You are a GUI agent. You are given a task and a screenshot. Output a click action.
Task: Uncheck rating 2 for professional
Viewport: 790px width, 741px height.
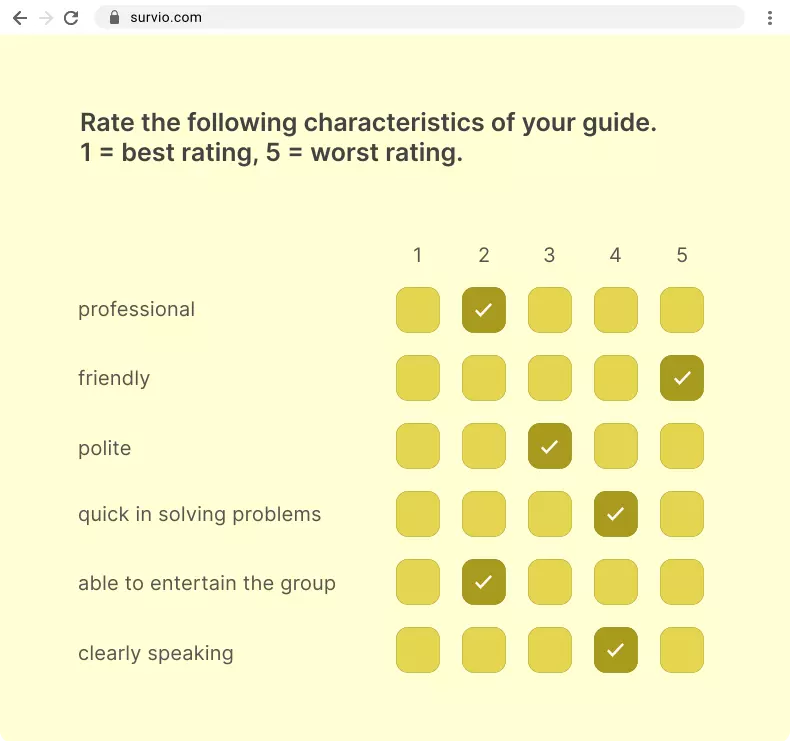tap(484, 310)
